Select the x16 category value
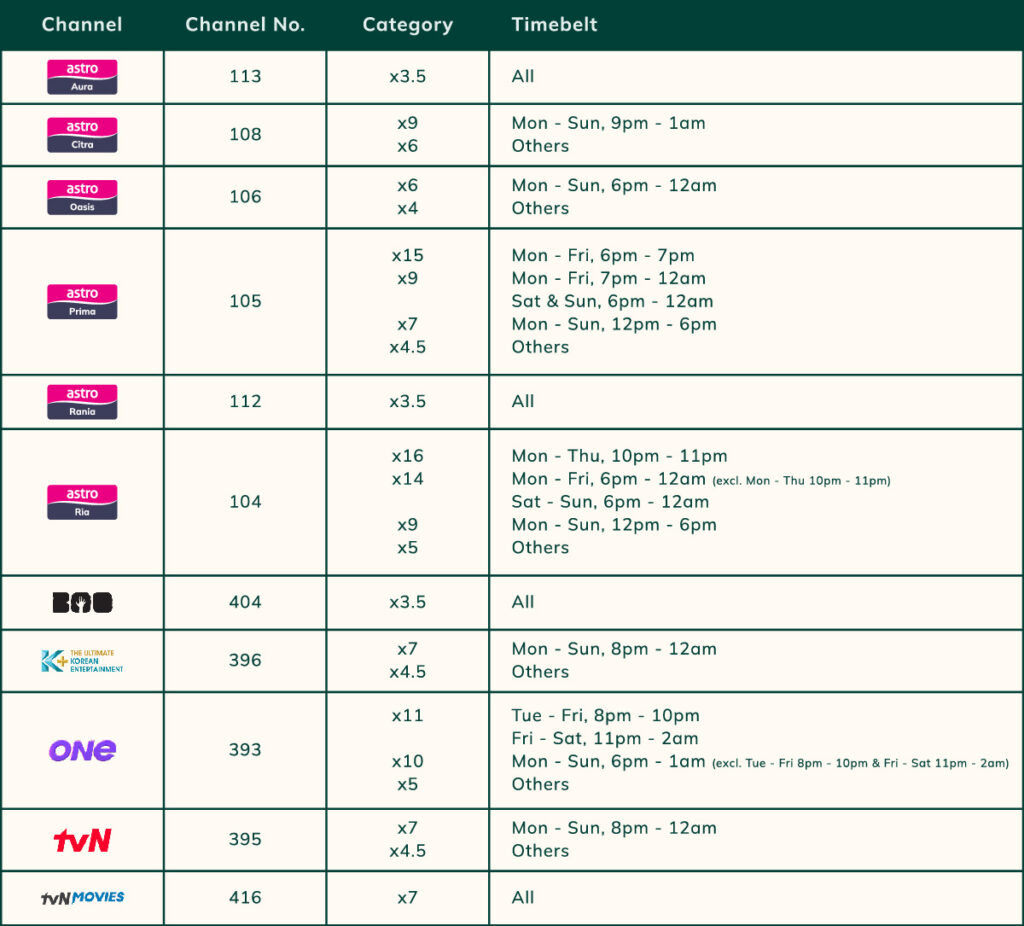The image size is (1024, 926). (408, 456)
